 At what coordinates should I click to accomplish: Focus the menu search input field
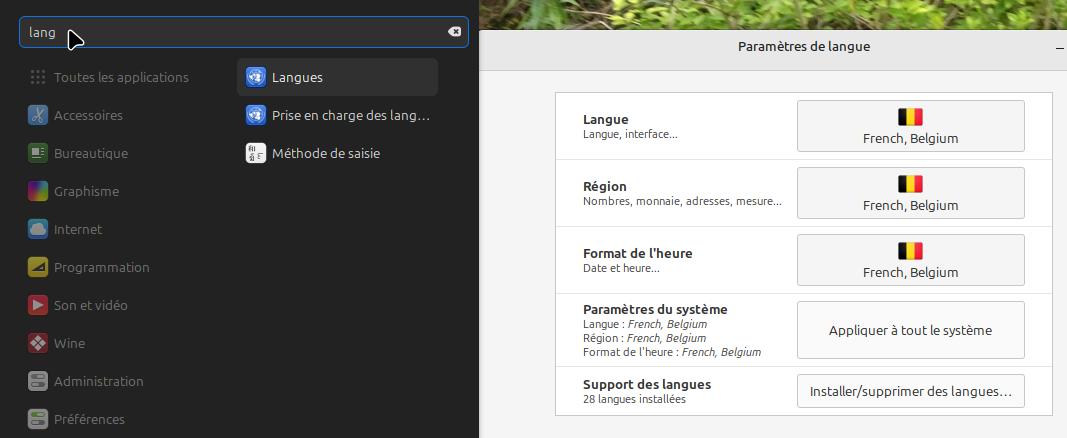(240, 32)
